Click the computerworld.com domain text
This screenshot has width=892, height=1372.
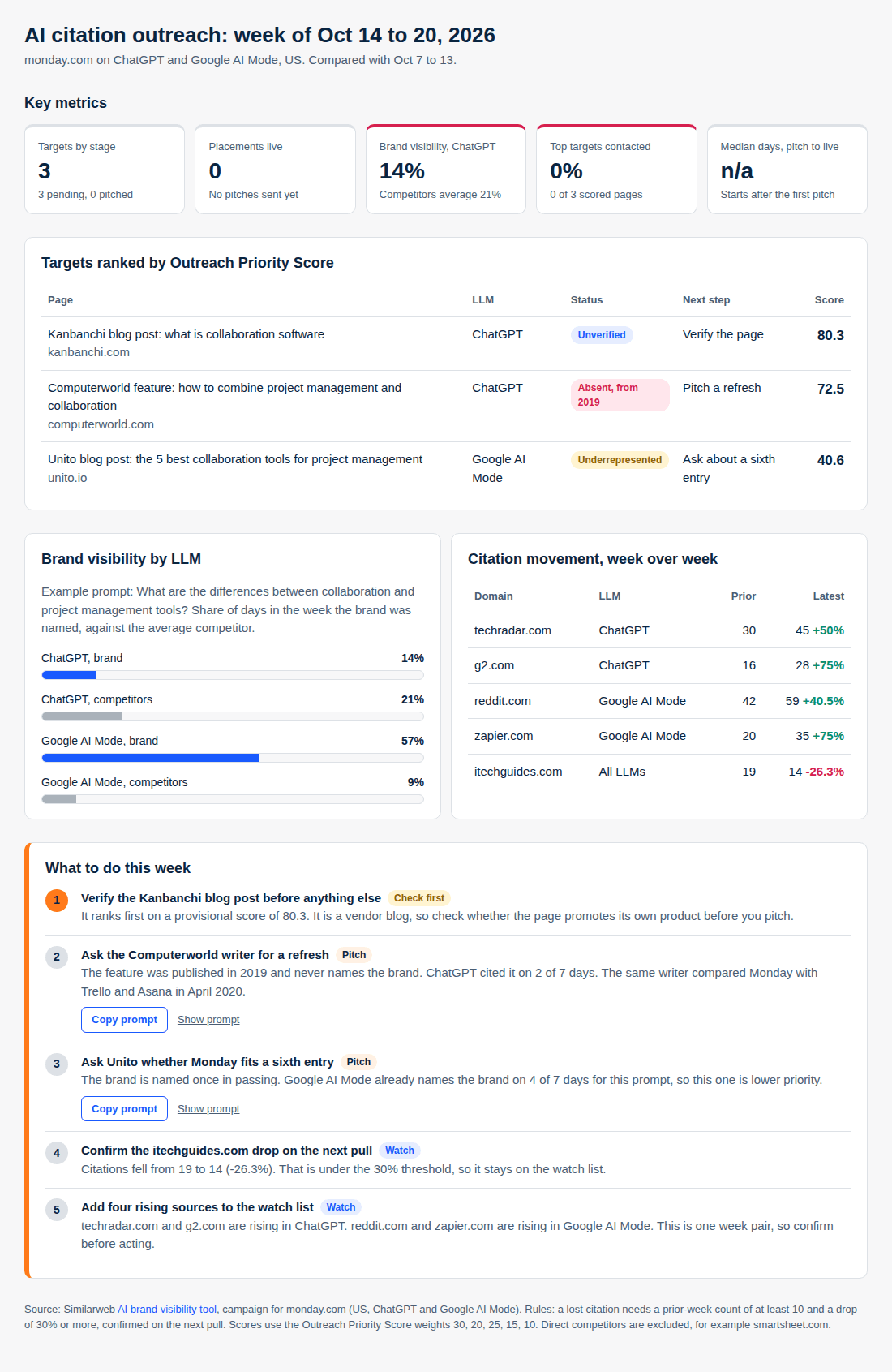pos(101,424)
